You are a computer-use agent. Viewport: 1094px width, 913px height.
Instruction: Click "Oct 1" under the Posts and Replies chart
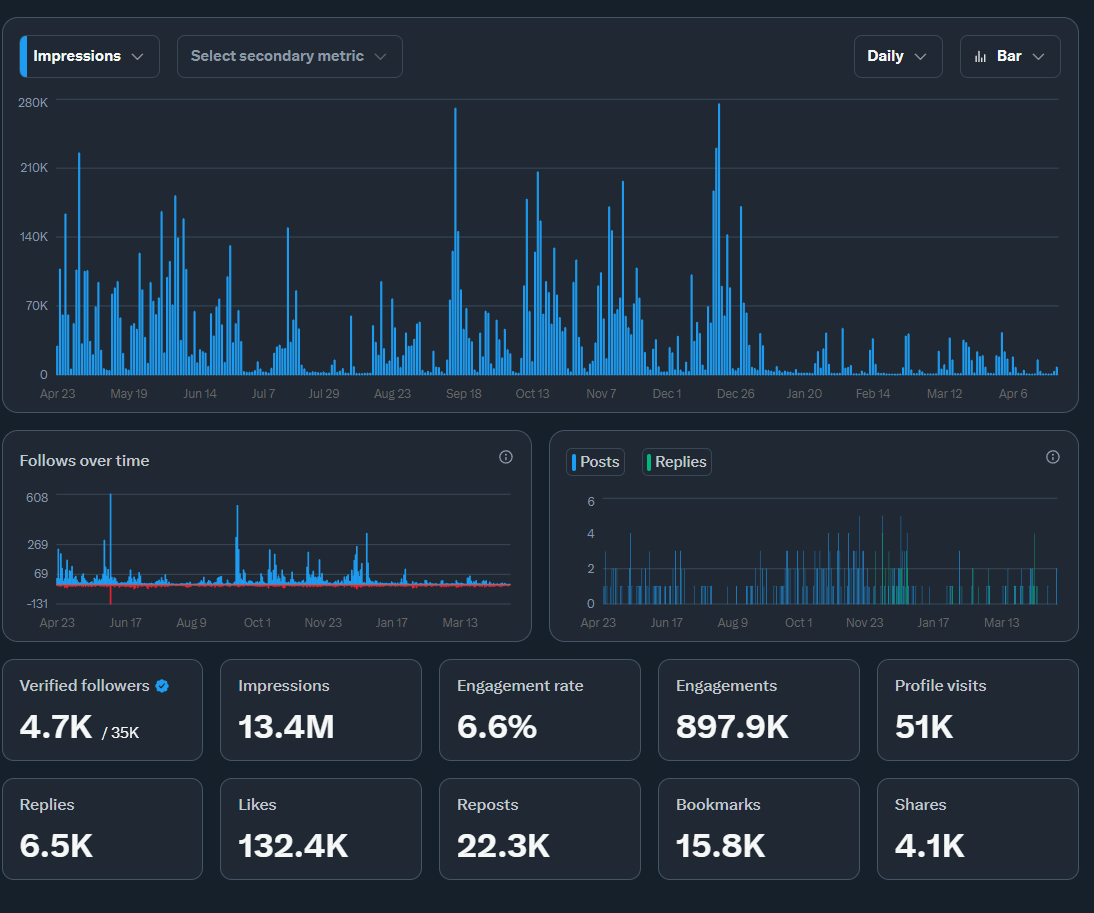pos(799,622)
